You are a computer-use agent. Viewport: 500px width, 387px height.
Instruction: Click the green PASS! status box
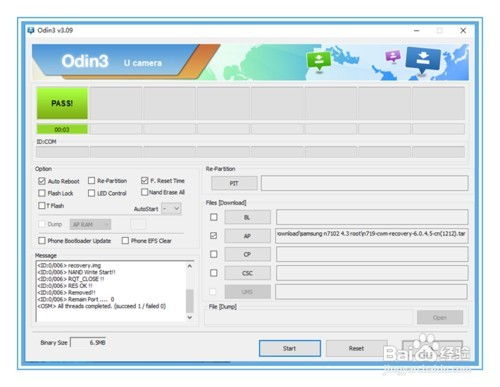coord(62,103)
